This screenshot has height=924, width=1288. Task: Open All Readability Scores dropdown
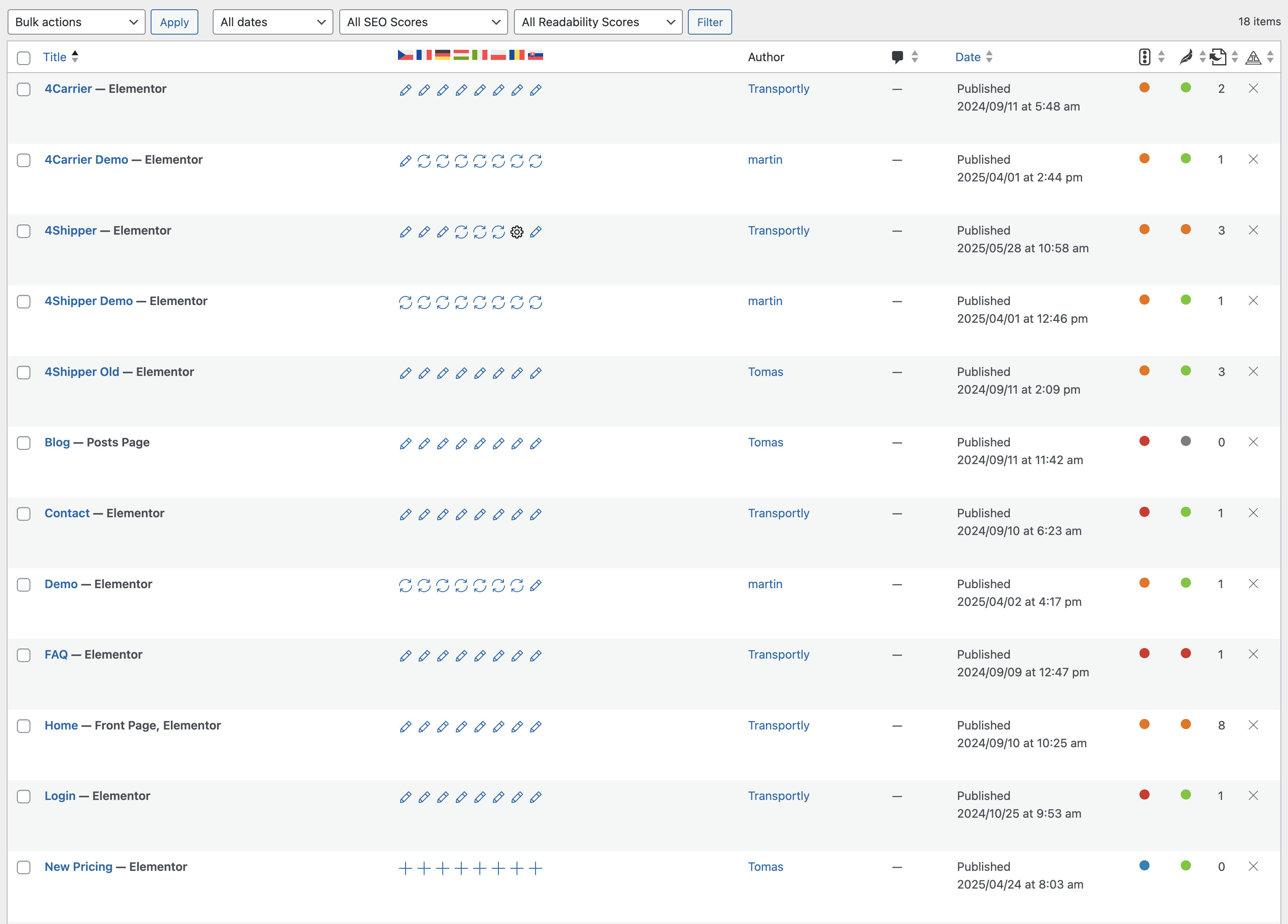click(x=598, y=22)
